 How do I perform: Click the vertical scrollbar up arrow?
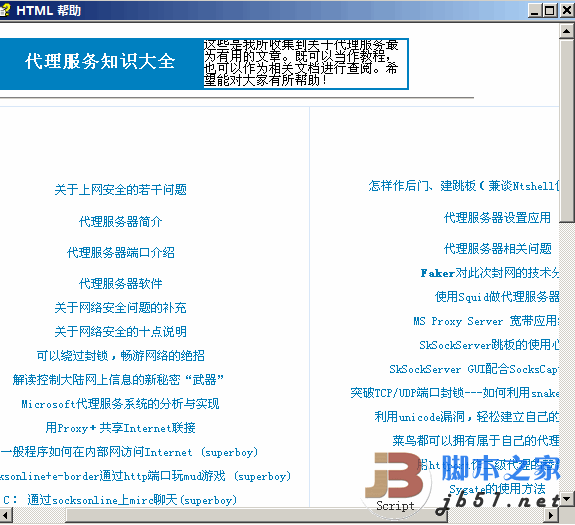(x=567, y=32)
